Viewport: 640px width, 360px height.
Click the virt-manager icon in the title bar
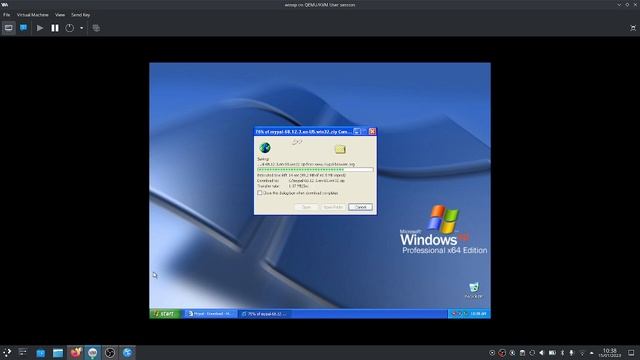tap(4, 4)
